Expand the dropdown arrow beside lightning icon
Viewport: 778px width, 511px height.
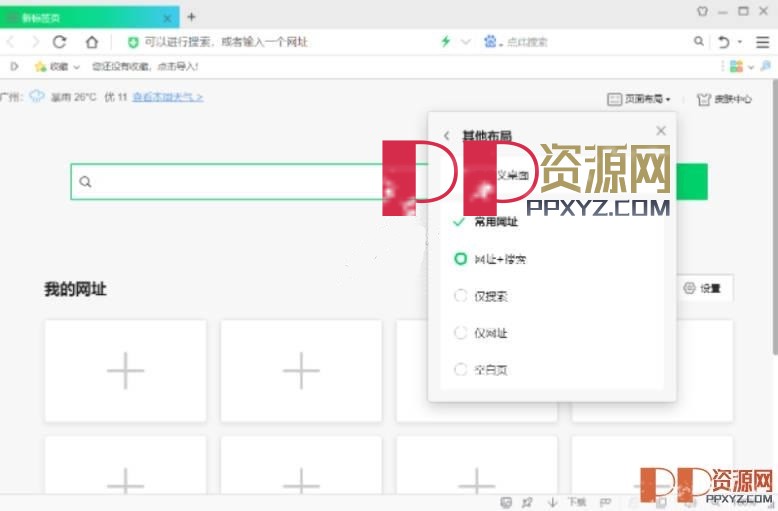pos(465,42)
